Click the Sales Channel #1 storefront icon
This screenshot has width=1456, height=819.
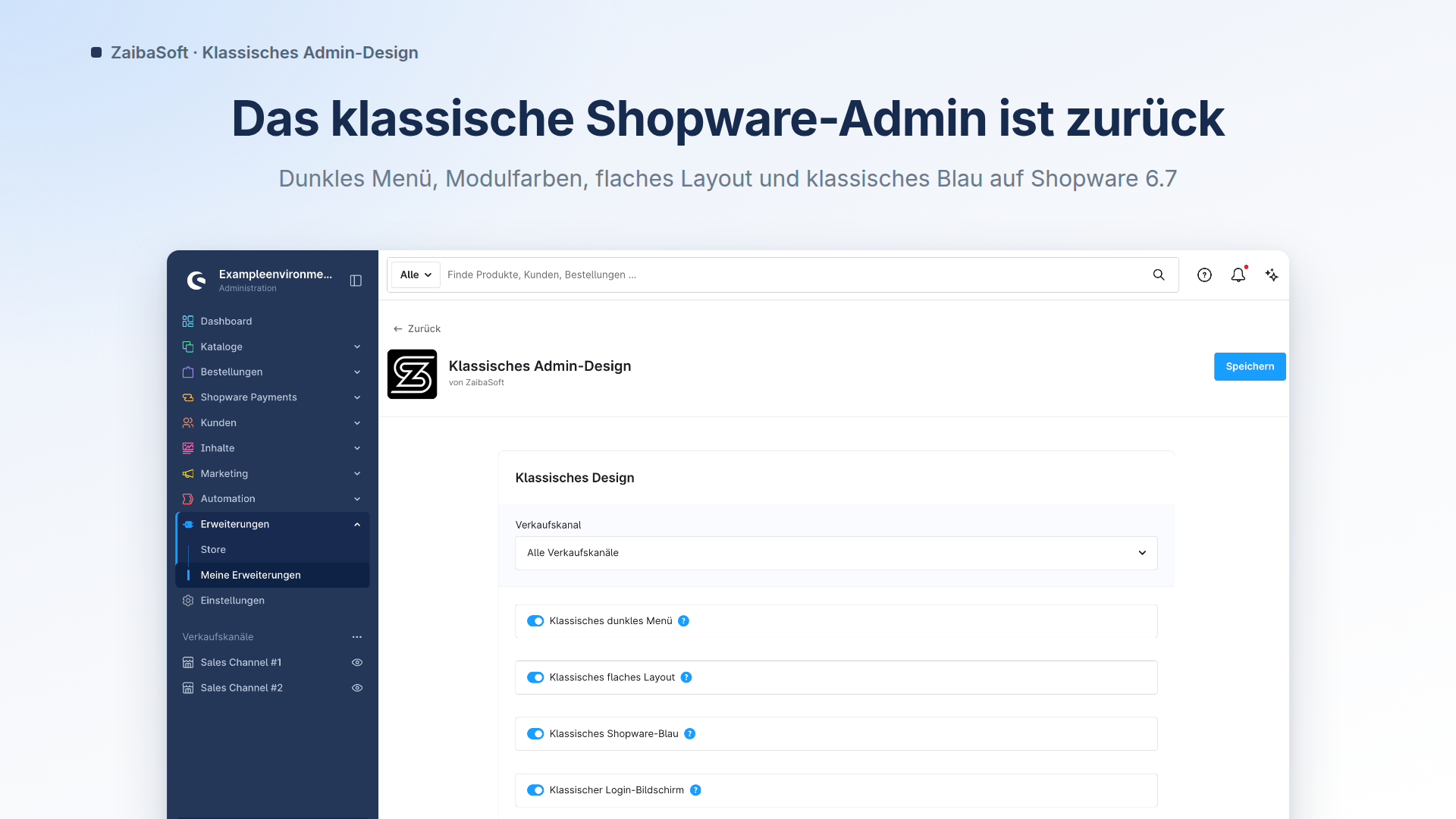pos(188,663)
